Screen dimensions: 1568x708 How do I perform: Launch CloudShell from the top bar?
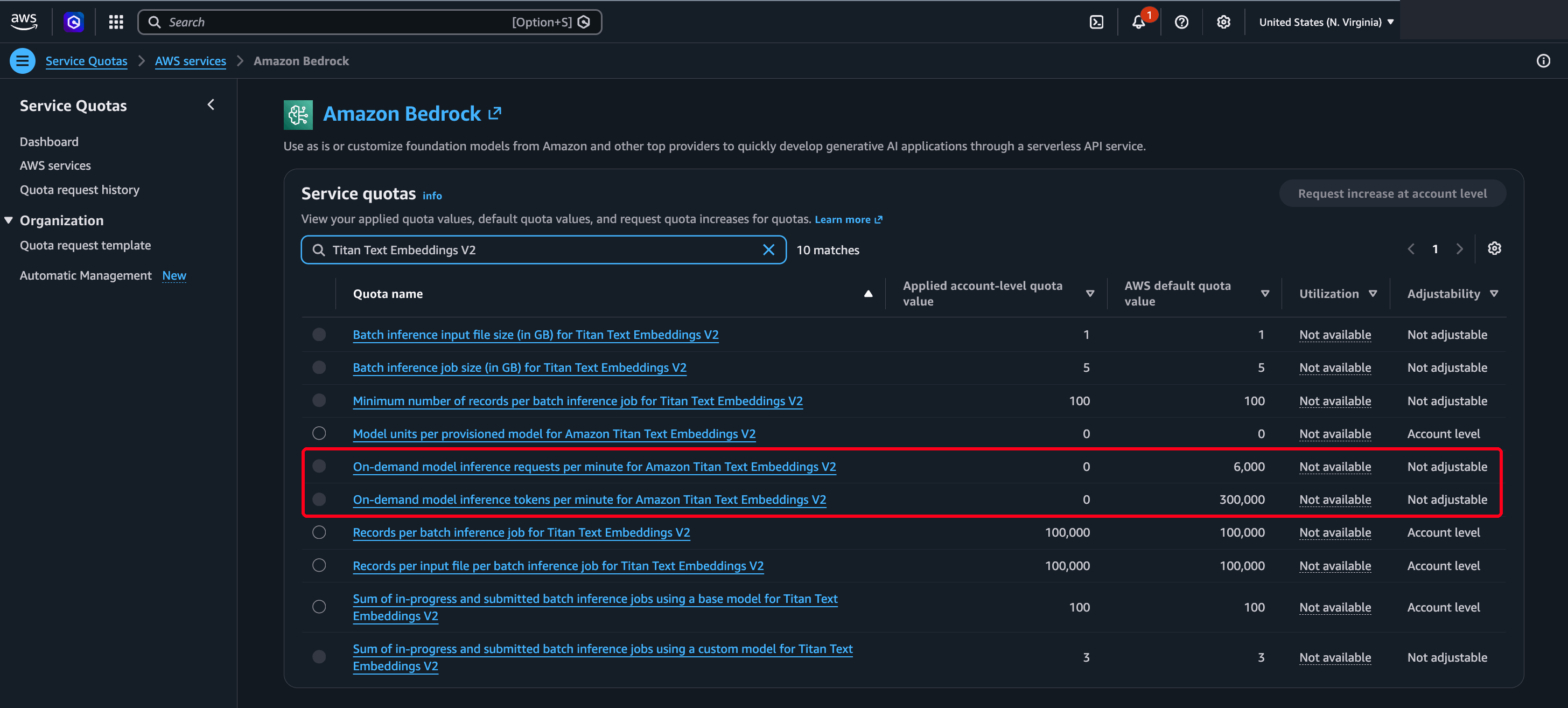click(x=1096, y=22)
